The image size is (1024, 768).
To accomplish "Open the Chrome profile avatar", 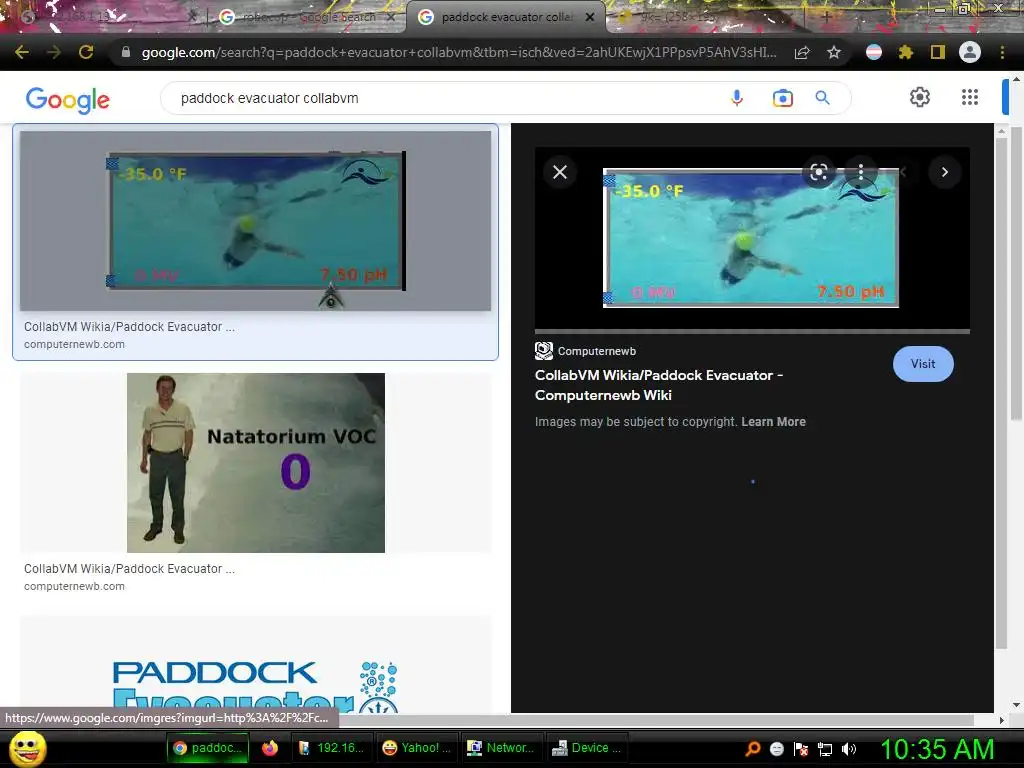I will click(x=970, y=52).
